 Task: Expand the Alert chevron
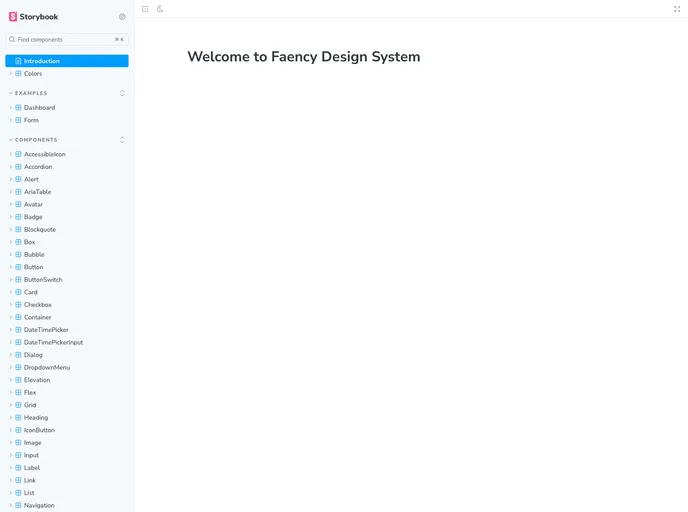click(x=11, y=179)
